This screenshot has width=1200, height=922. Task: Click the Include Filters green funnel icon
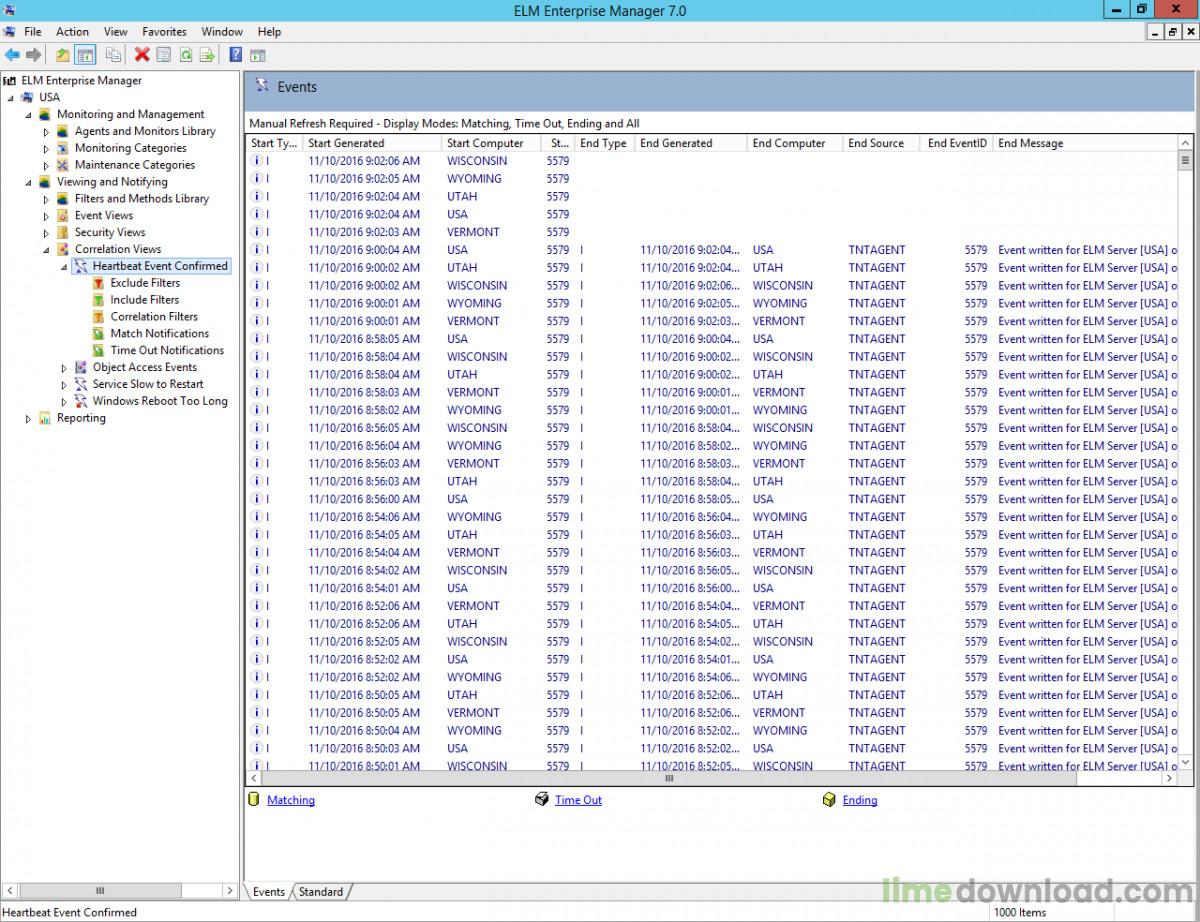click(99, 300)
